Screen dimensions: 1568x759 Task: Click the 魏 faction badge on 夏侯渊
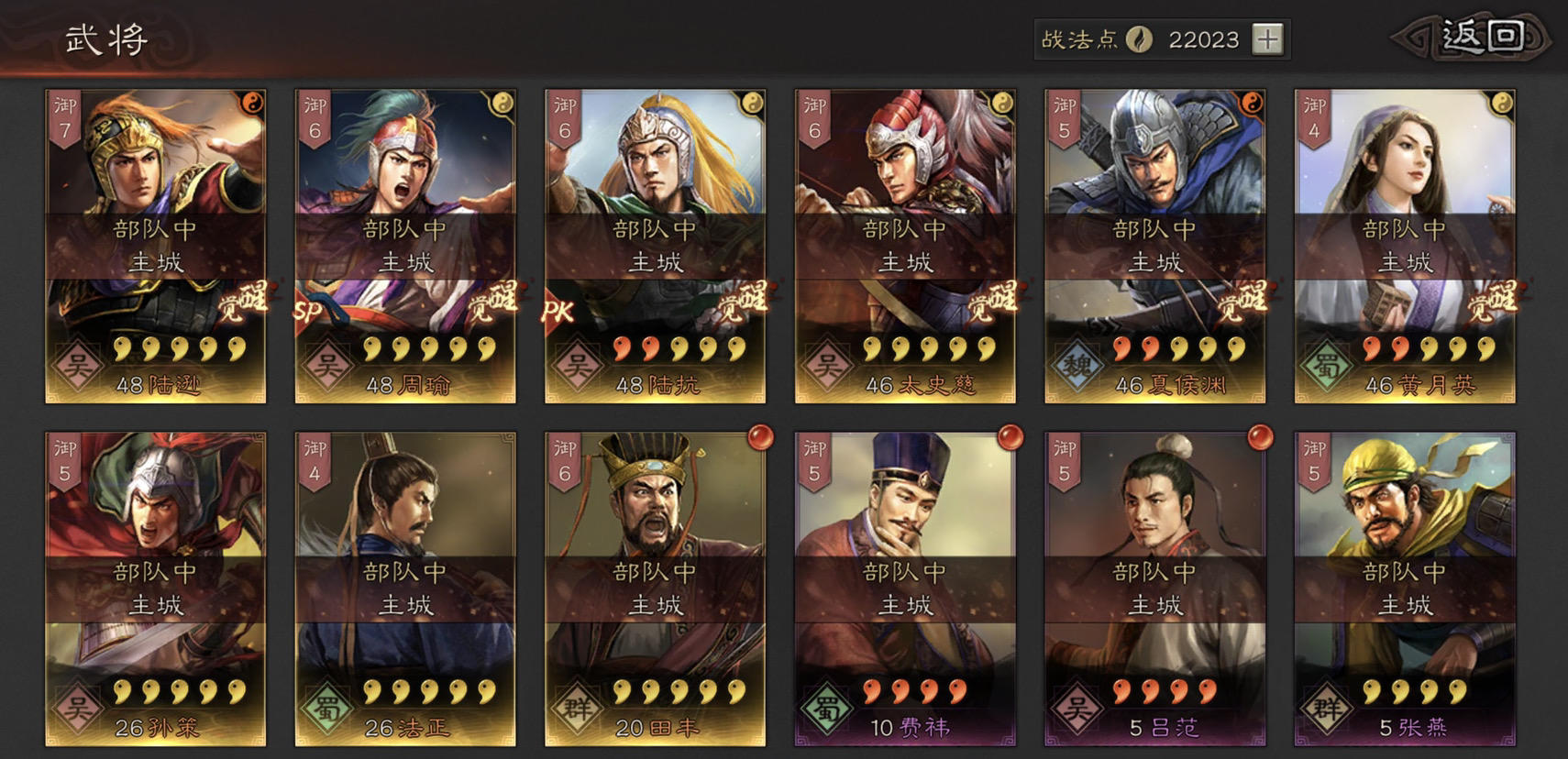point(1077,365)
